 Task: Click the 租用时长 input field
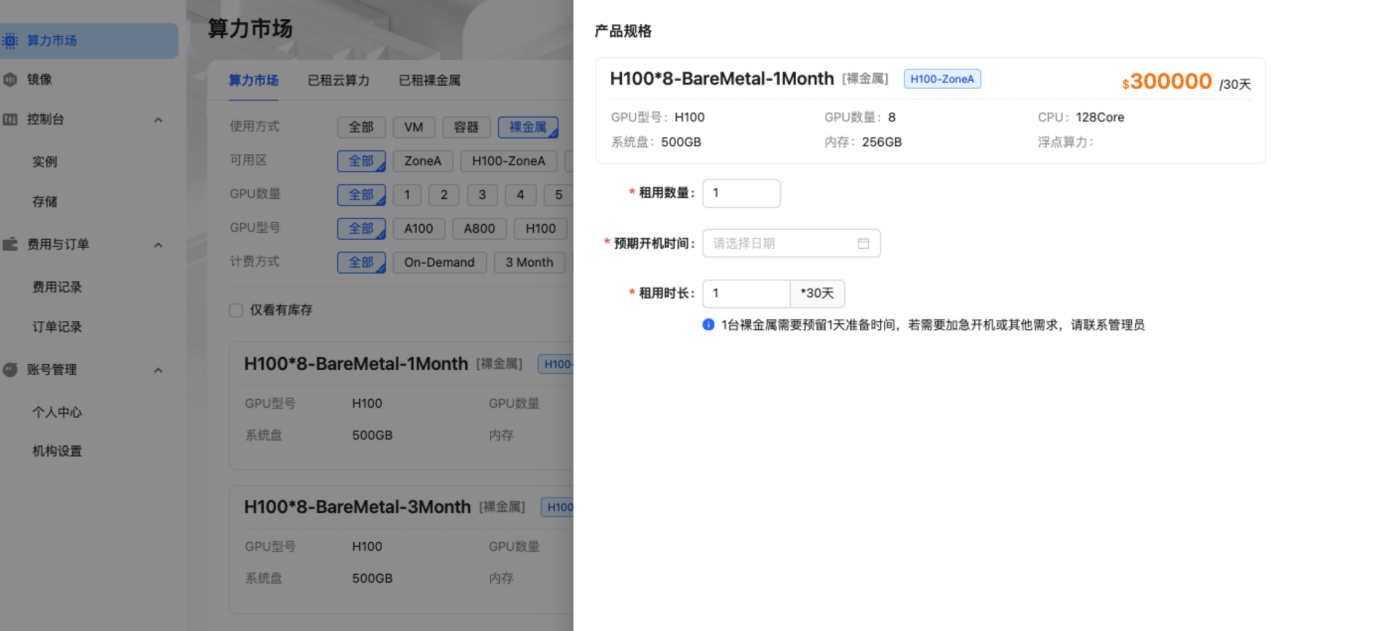coord(746,294)
